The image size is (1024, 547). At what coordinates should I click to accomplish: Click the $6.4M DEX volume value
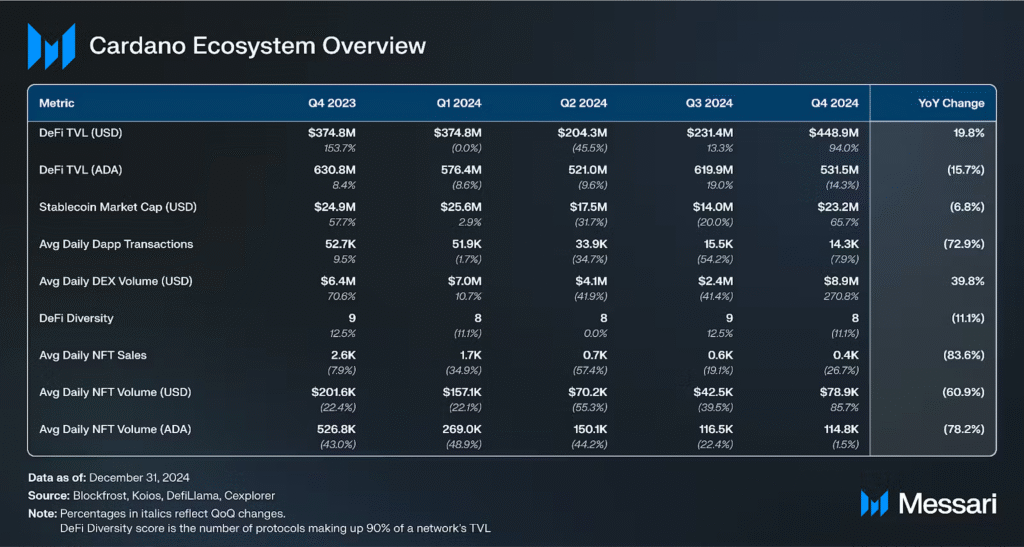(x=339, y=281)
